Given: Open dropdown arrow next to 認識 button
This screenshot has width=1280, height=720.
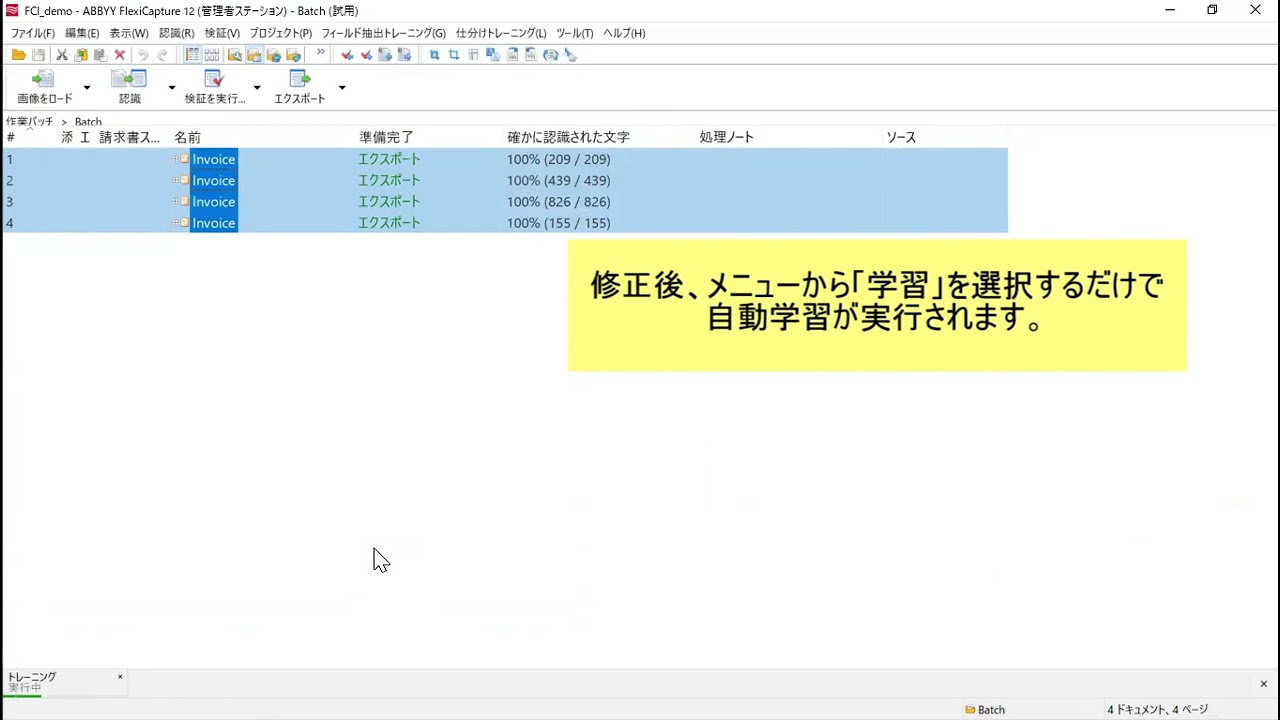Looking at the screenshot, I should 171,88.
